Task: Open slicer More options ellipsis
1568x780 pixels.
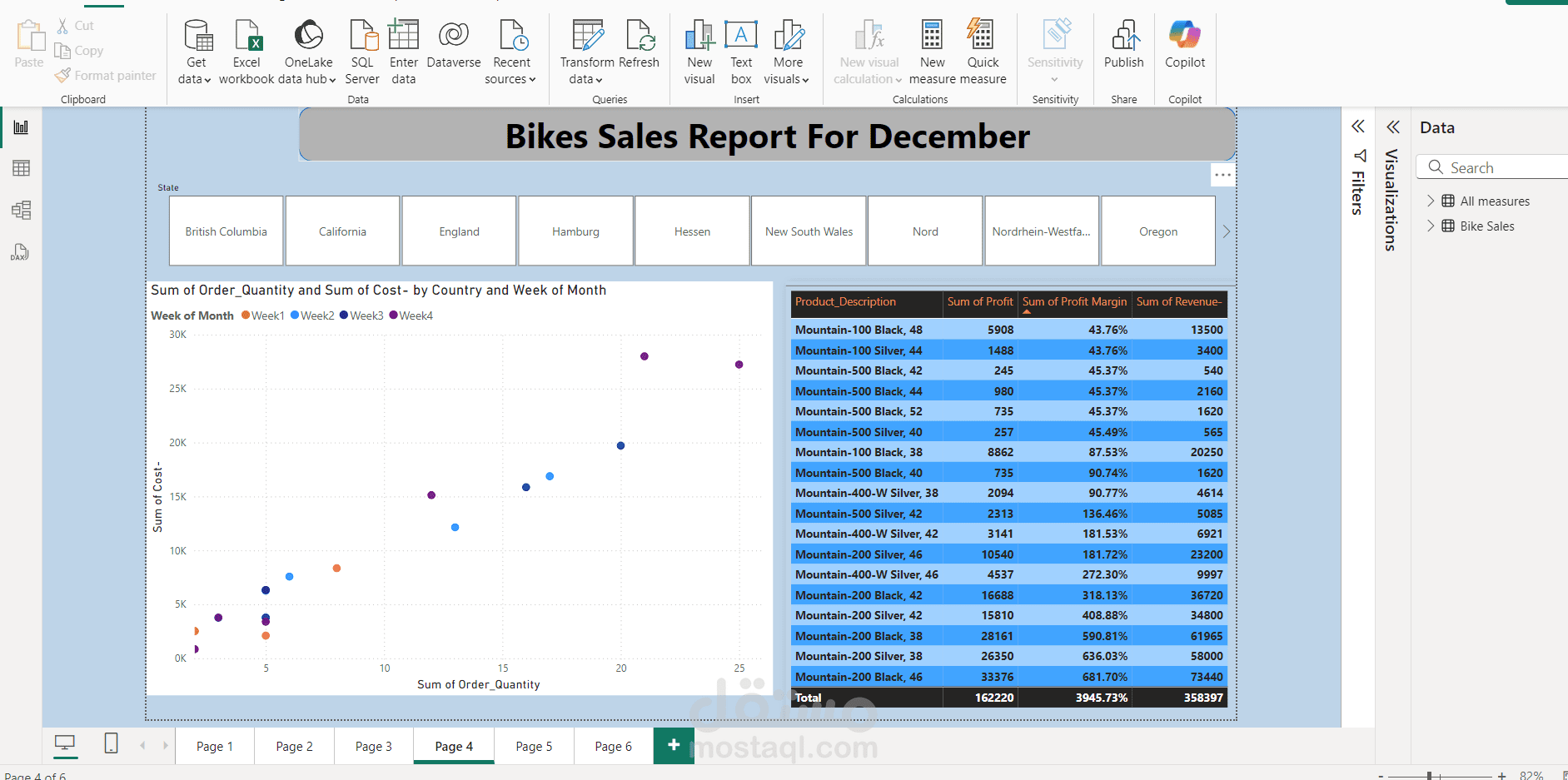Action: 1222,175
